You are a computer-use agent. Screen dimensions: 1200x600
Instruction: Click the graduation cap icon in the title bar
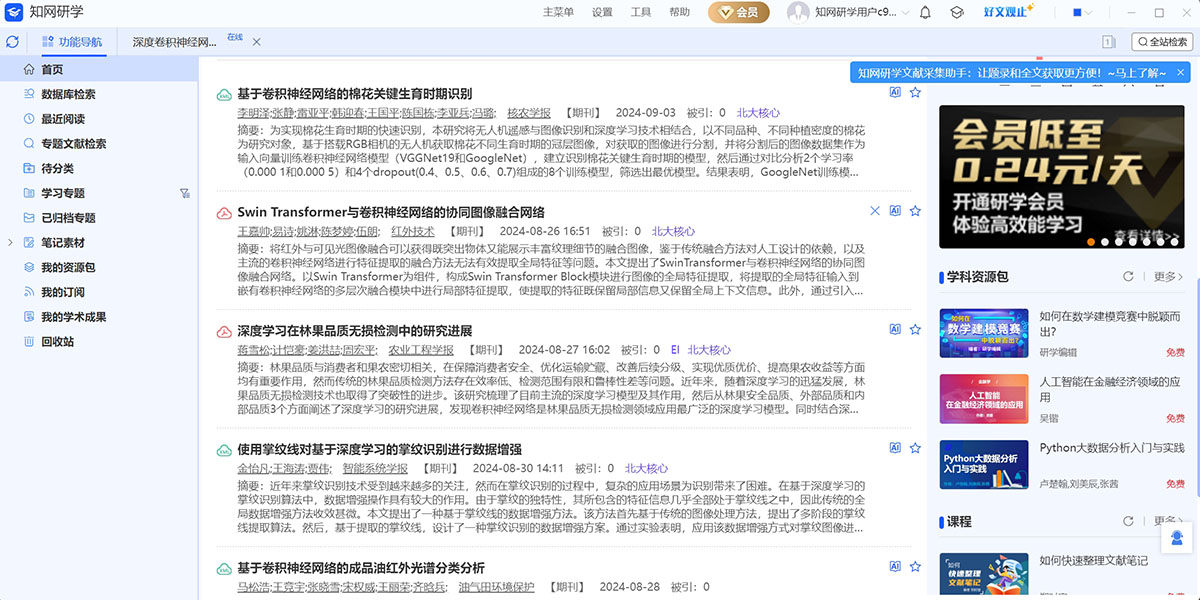956,13
